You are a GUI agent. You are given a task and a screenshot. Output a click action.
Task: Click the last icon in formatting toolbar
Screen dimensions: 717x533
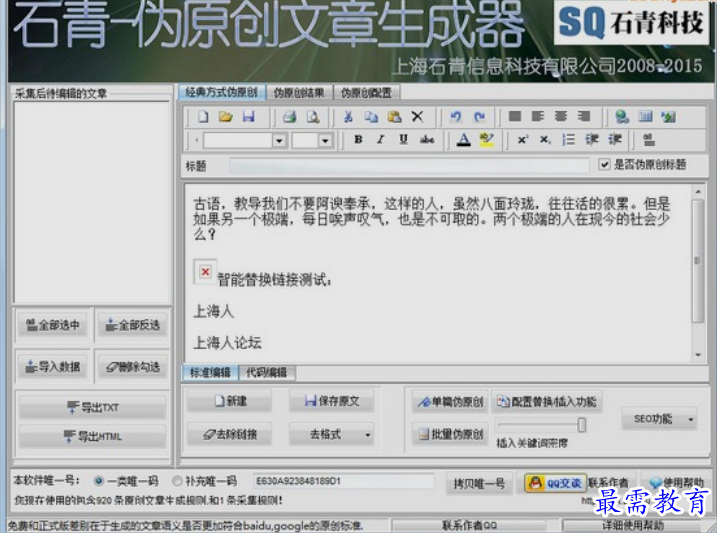[x=649, y=140]
